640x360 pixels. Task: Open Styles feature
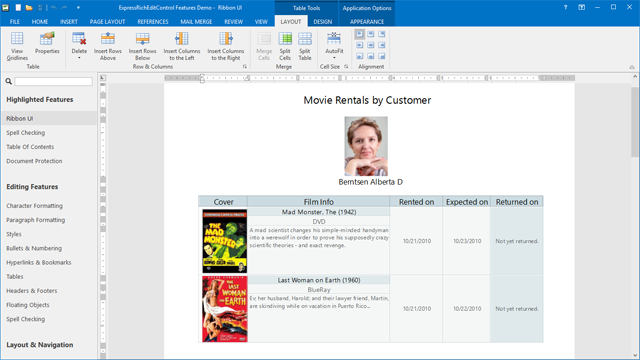[14, 234]
